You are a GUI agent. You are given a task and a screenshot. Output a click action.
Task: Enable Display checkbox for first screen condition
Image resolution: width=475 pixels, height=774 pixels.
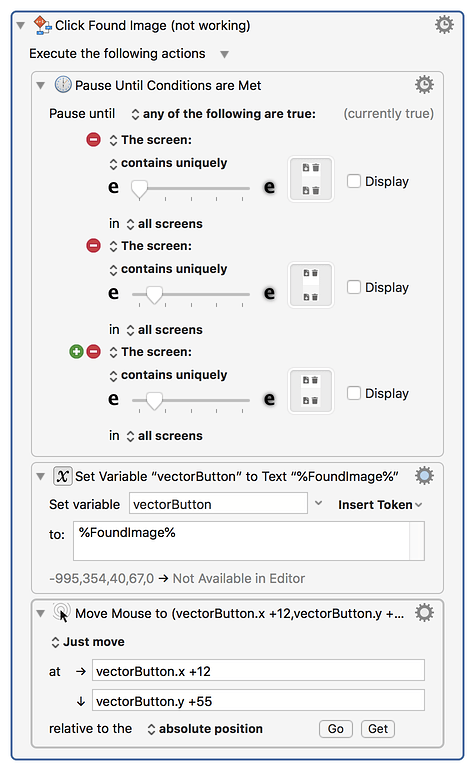(x=354, y=181)
